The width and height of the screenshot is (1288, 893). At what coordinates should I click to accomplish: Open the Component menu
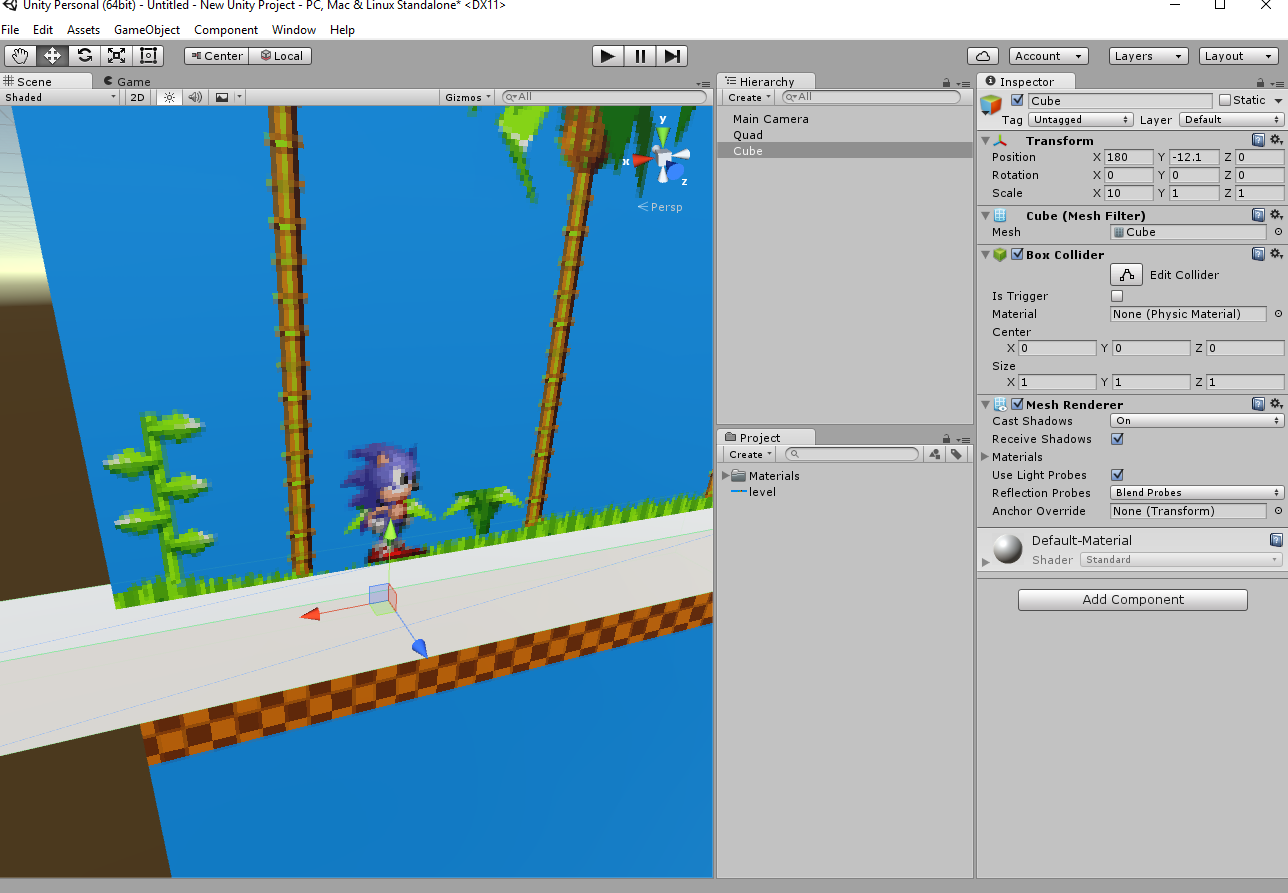[226, 30]
